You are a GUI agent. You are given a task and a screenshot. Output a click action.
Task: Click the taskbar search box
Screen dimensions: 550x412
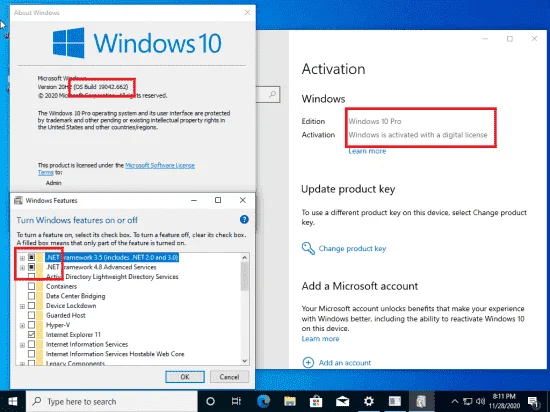tap(112, 401)
